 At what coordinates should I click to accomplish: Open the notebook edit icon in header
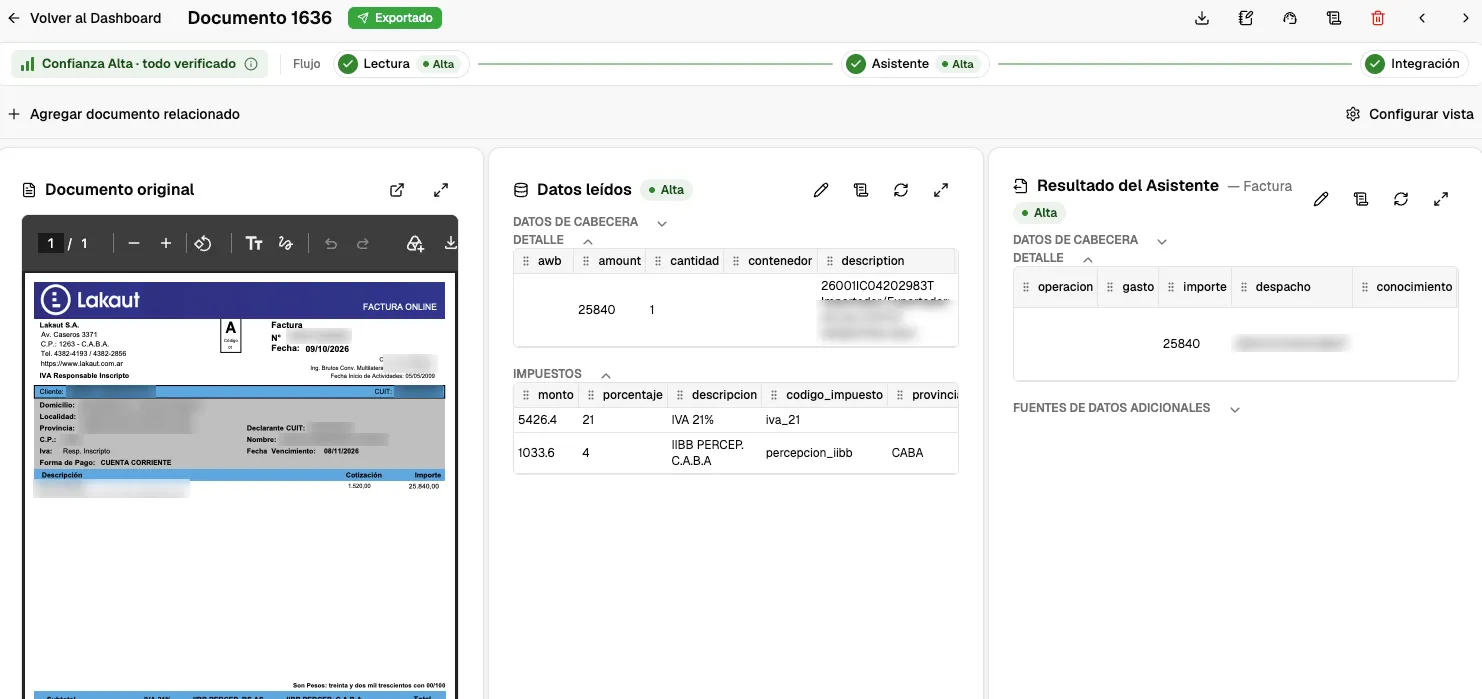[x=1246, y=18]
